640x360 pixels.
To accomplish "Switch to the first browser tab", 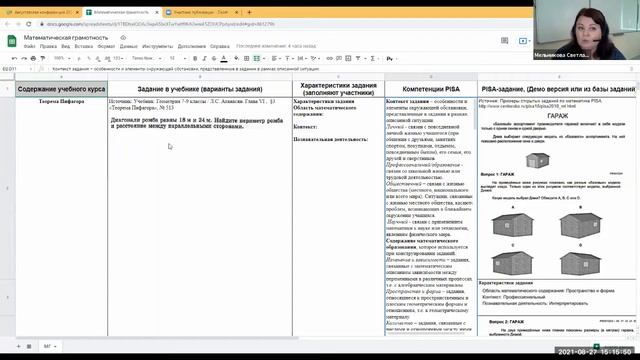I will click(x=43, y=12).
